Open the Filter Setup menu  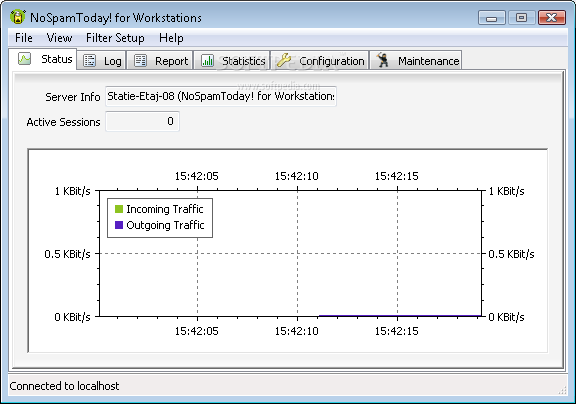point(115,38)
